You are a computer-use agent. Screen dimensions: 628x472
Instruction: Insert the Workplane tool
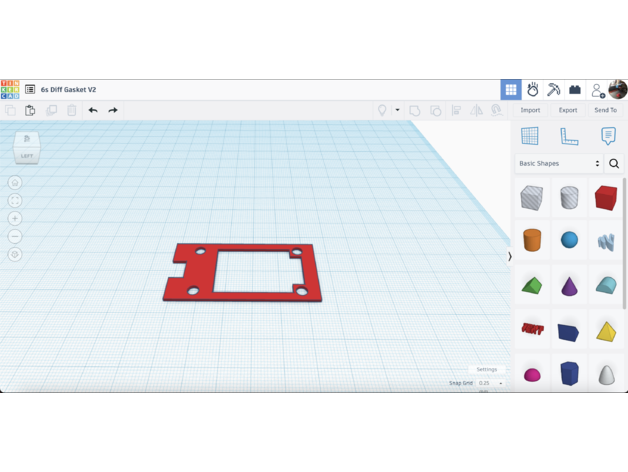[x=530, y=136]
